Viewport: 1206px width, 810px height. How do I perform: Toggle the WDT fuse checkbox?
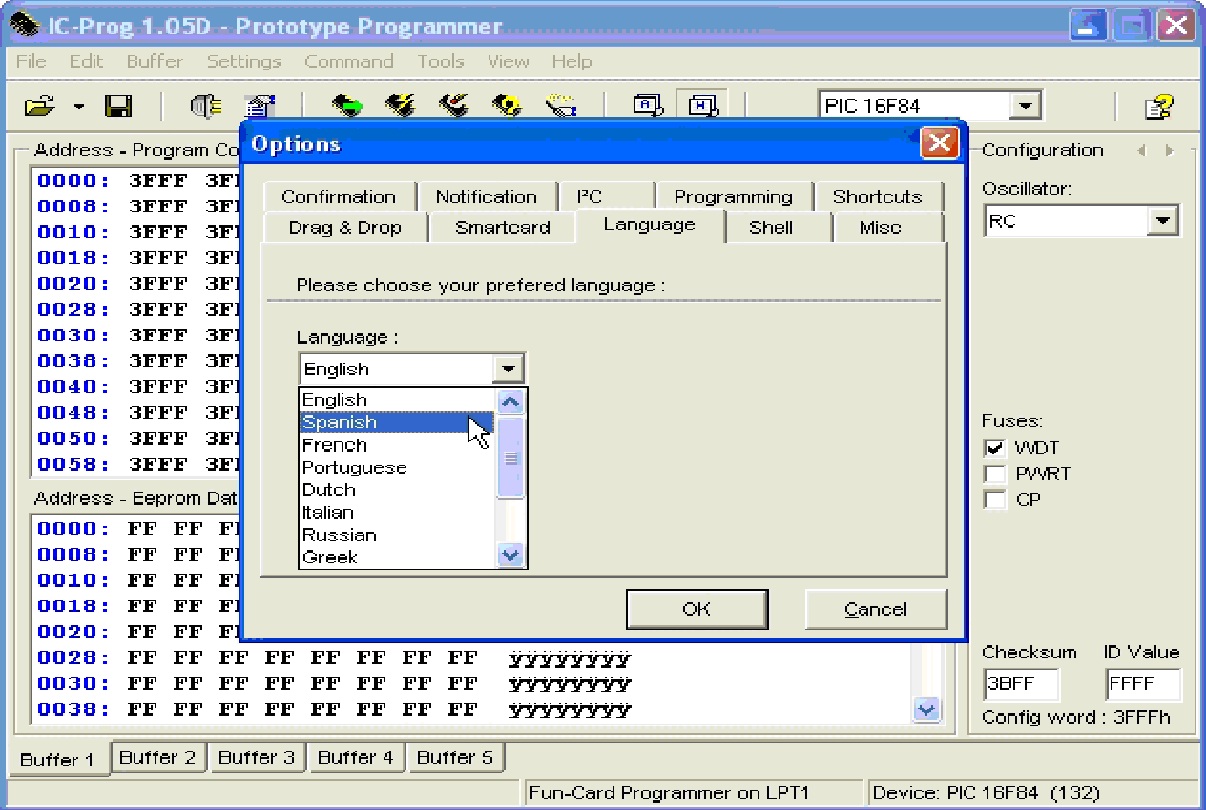995,448
